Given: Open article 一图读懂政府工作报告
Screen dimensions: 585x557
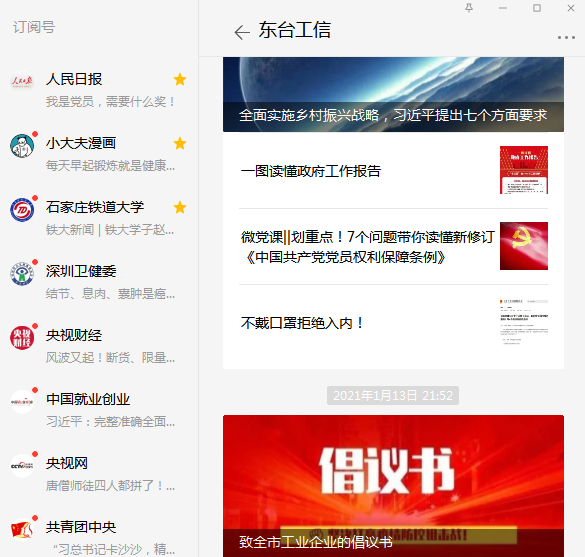Looking at the screenshot, I should (393, 170).
